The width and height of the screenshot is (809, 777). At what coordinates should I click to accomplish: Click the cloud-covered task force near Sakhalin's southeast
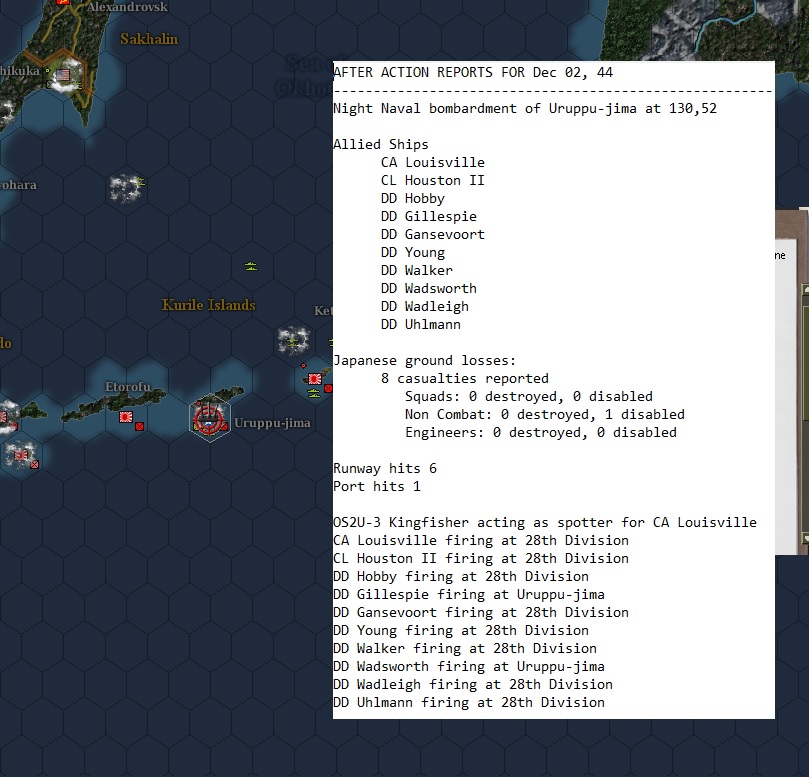click(x=126, y=188)
